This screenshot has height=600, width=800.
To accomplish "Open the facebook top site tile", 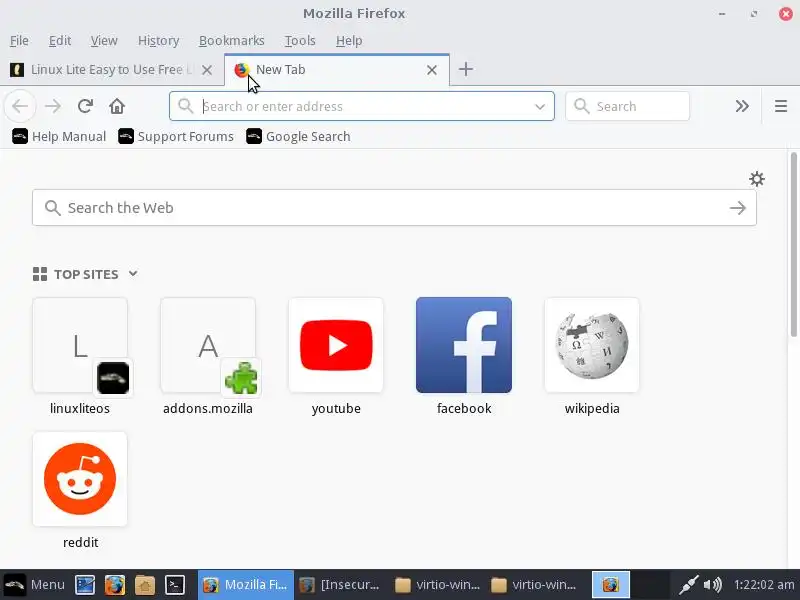I will 464,345.
